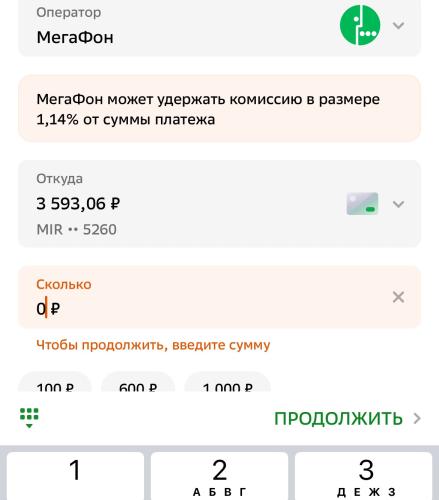The image size is (439, 500).
Task: Tap the MIR card thumbnail icon
Action: (362, 204)
